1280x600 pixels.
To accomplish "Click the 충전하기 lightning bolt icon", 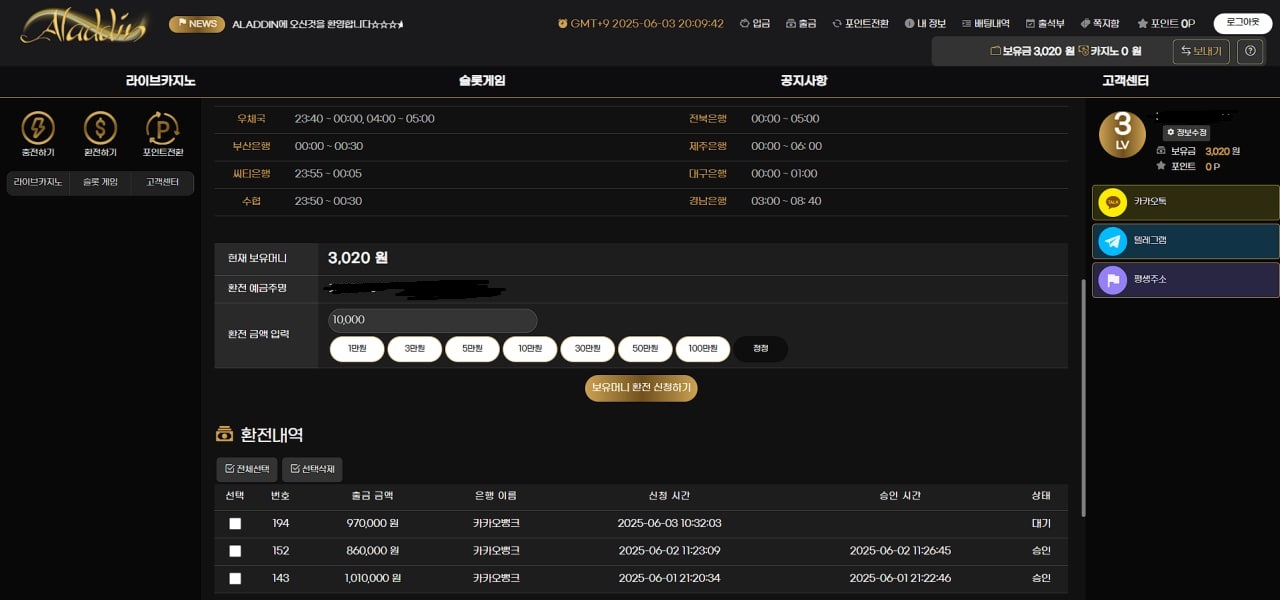I will coord(38,128).
